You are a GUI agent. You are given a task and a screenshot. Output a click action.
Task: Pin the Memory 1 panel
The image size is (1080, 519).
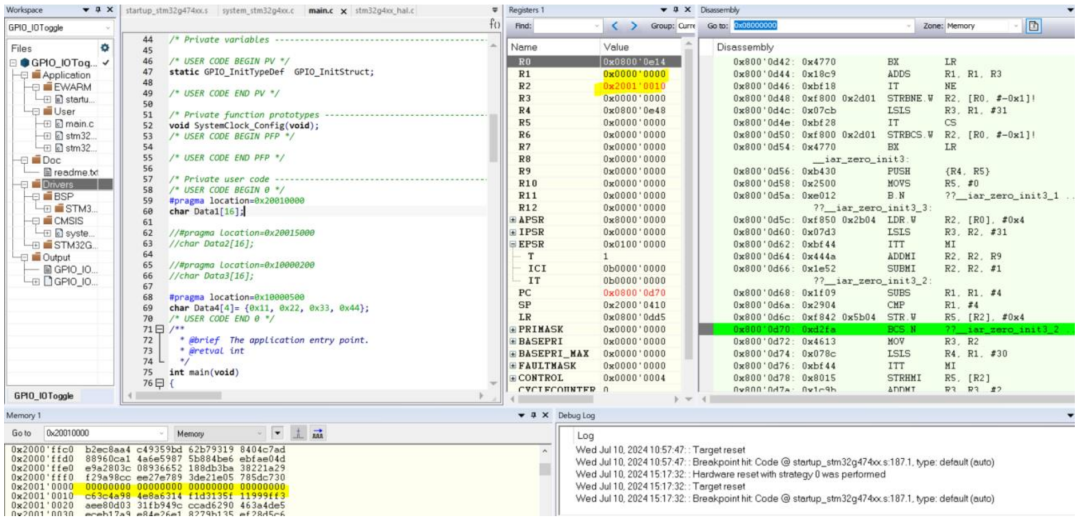[534, 416]
